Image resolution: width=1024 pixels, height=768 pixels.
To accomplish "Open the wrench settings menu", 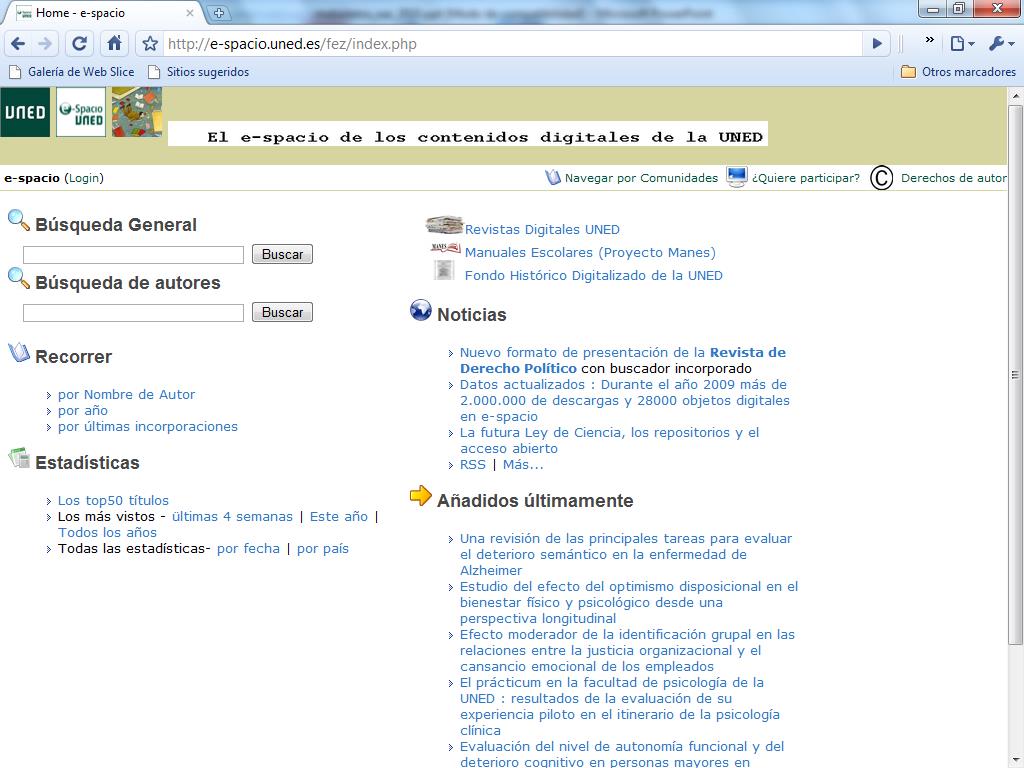I will [1001, 44].
